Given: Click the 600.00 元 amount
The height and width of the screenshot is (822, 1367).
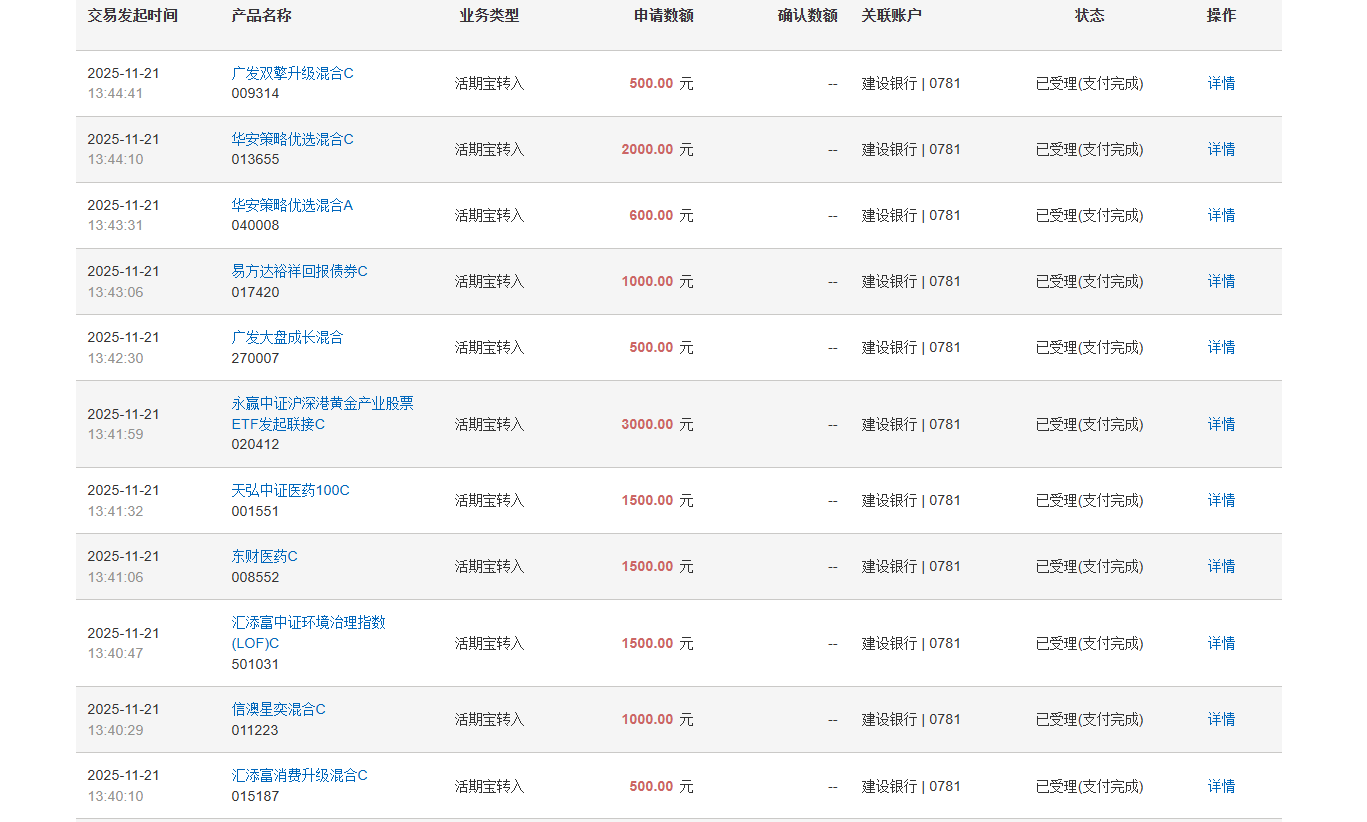Looking at the screenshot, I should [661, 215].
